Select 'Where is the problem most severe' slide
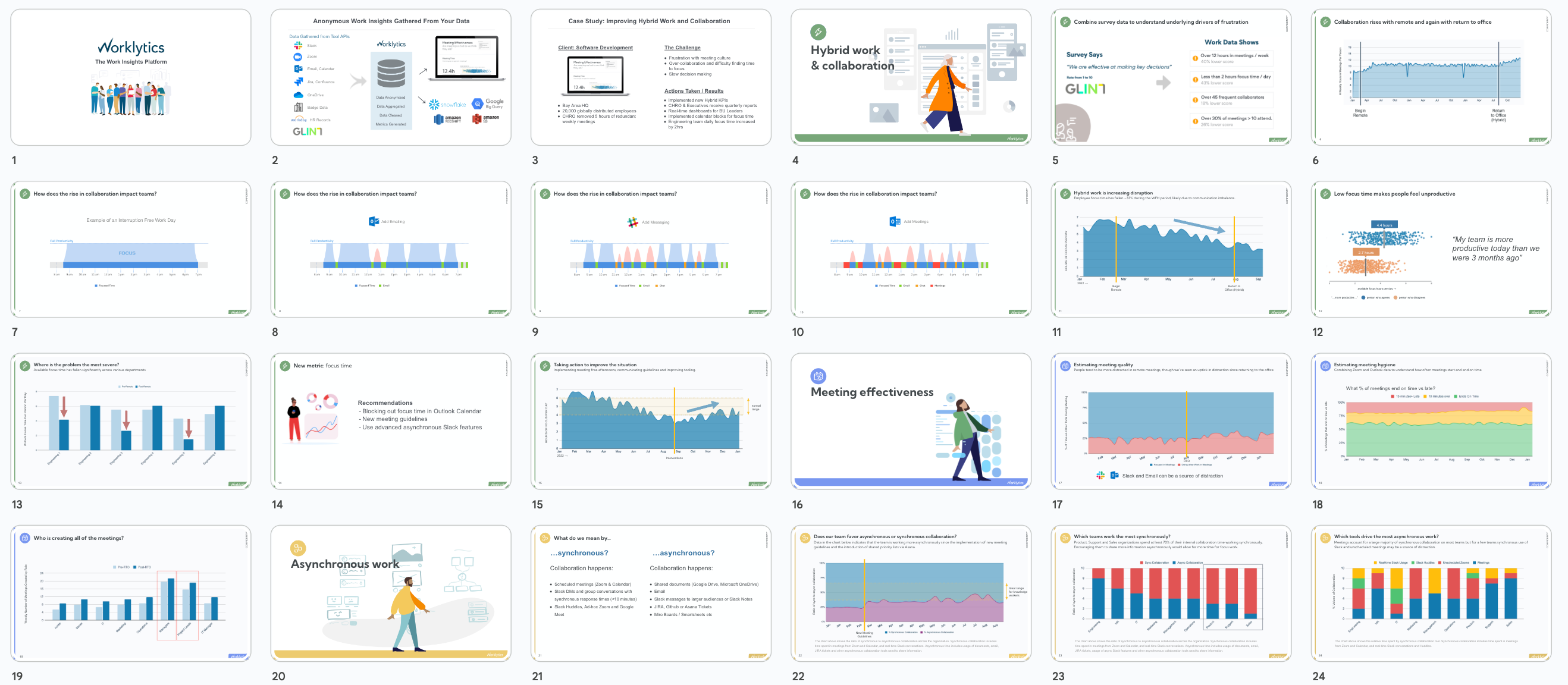The width and height of the screenshot is (1568, 685). pyautogui.click(x=130, y=421)
